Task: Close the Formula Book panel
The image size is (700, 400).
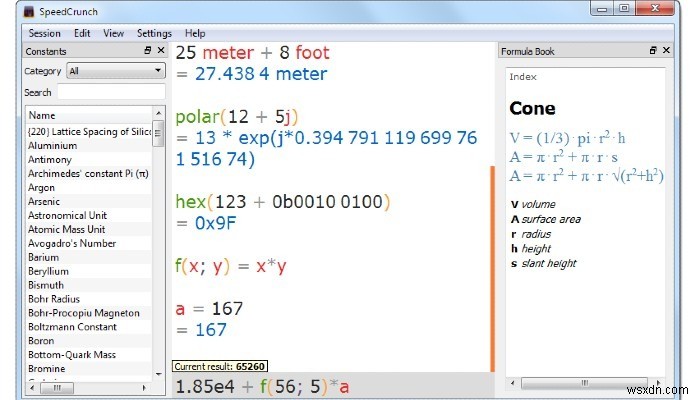Action: pyautogui.click(x=666, y=50)
